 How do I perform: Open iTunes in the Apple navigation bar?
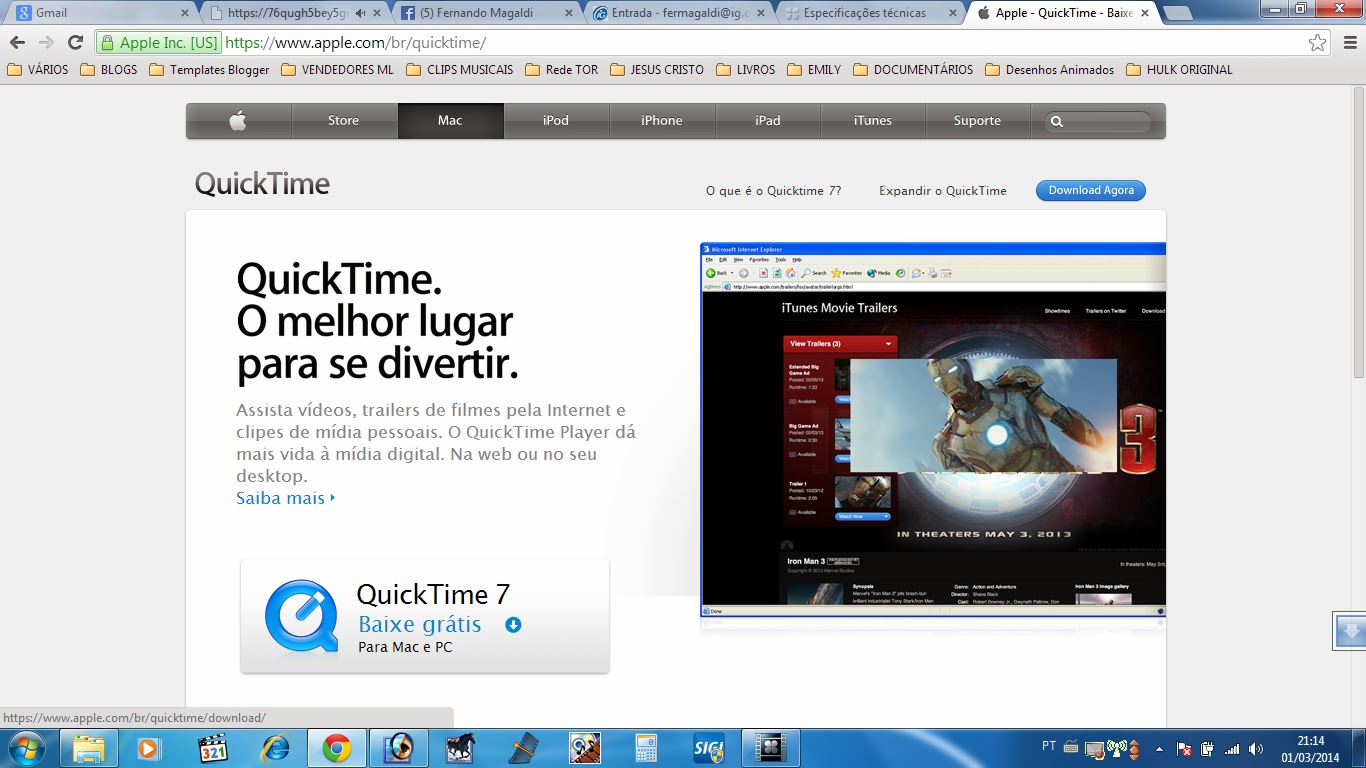(873, 121)
